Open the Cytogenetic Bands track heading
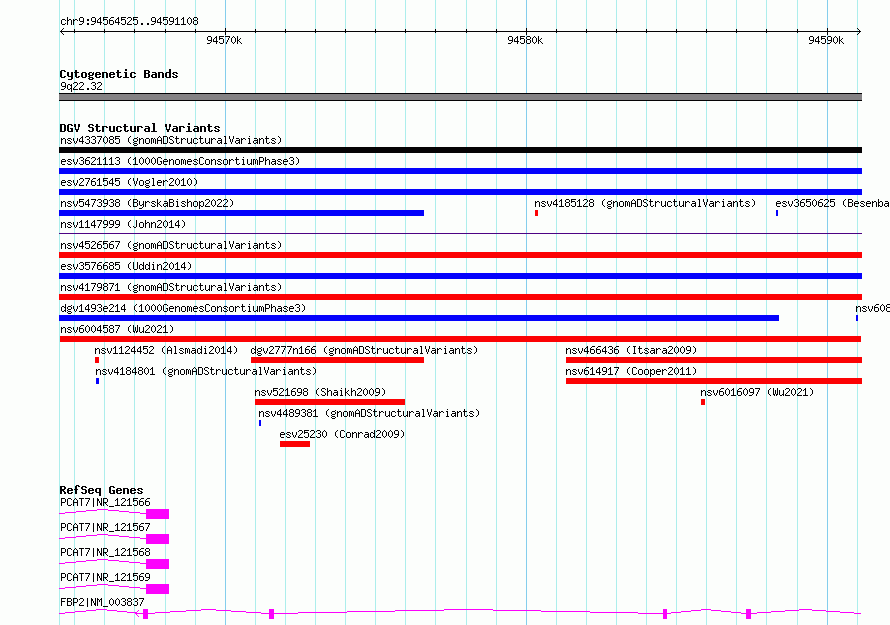The height and width of the screenshot is (625, 890). [x=119, y=74]
